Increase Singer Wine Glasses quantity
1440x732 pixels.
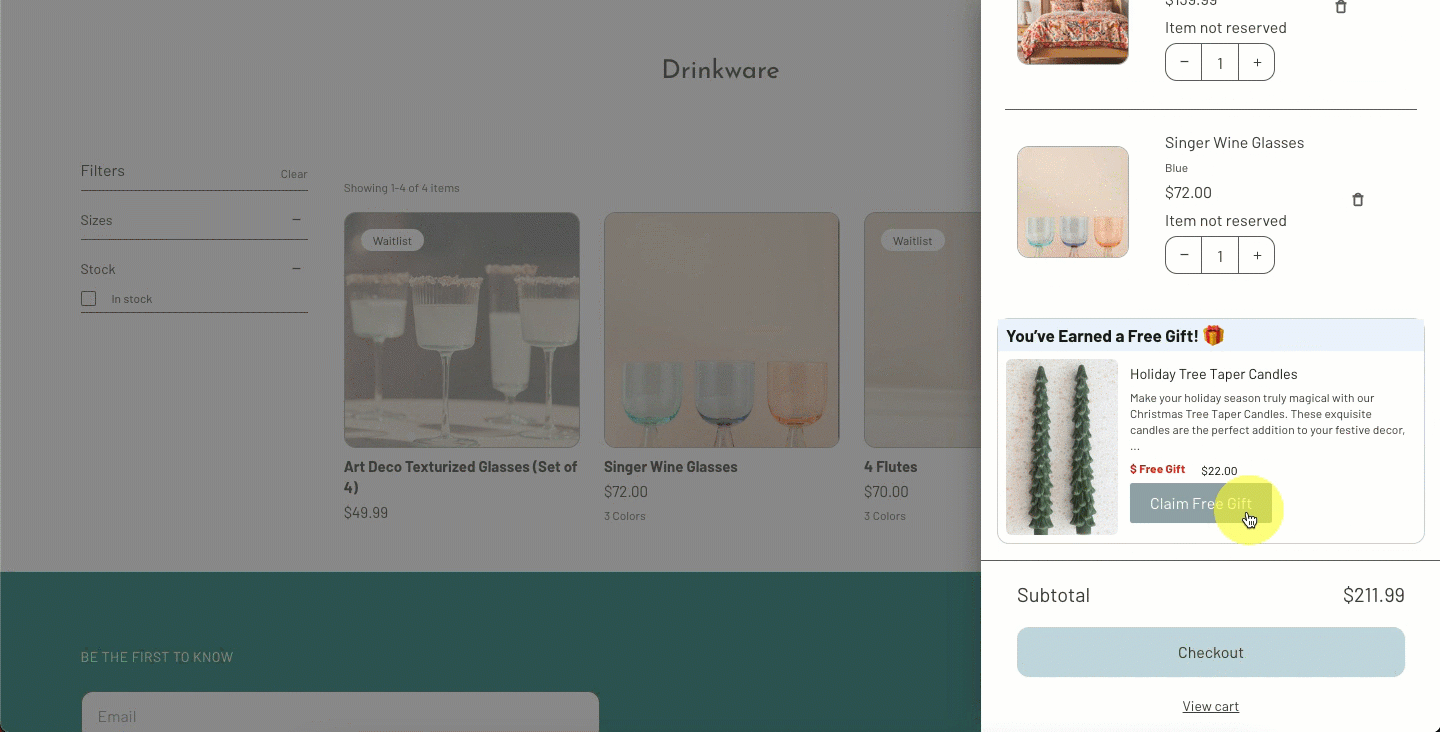click(1257, 255)
